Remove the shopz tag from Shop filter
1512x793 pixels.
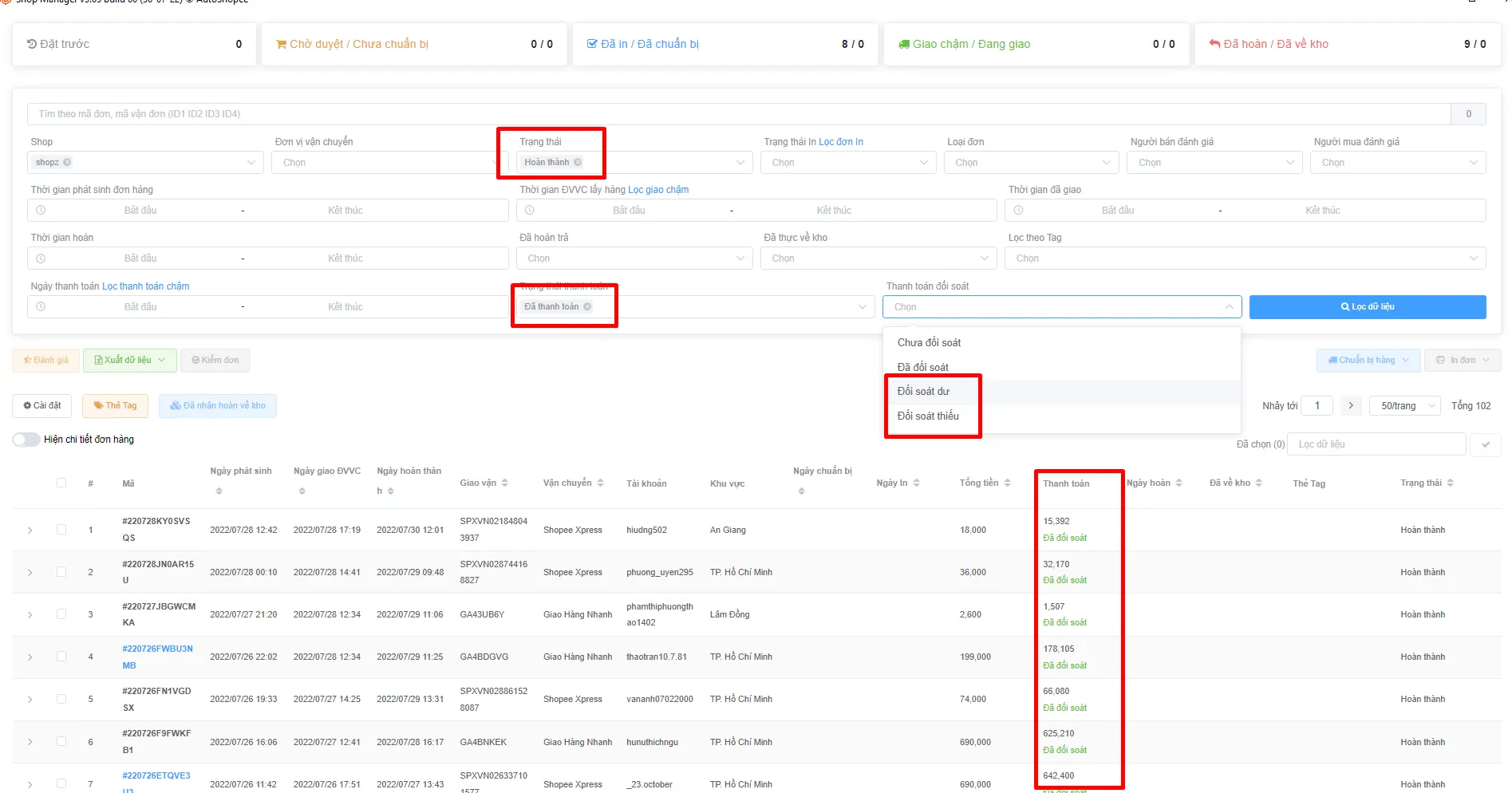pyautogui.click(x=67, y=162)
